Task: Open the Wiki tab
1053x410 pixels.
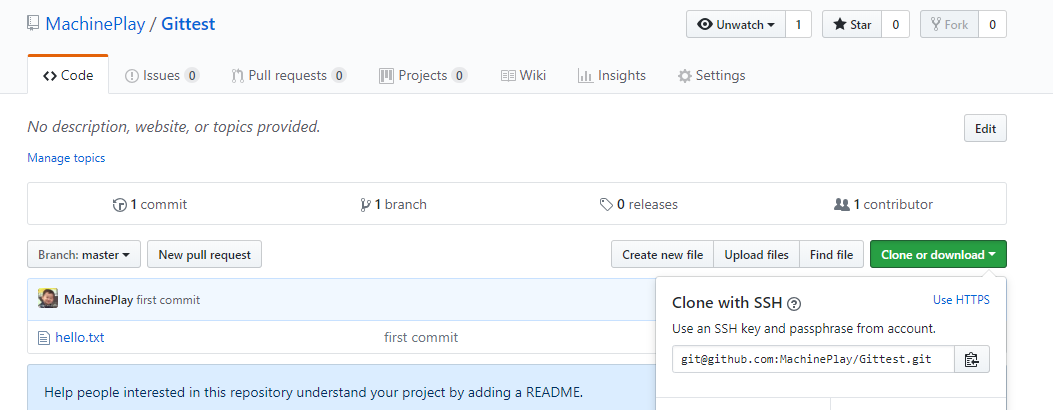Action: (523, 75)
